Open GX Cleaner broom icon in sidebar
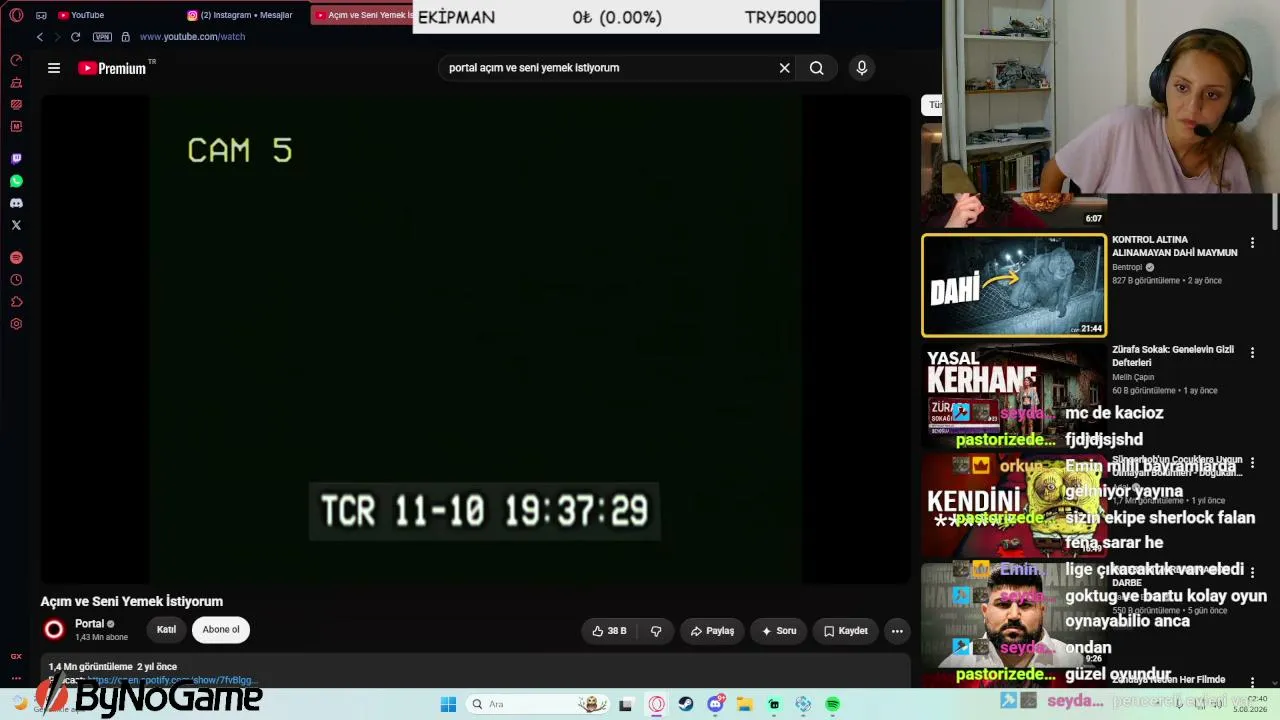 [16, 82]
